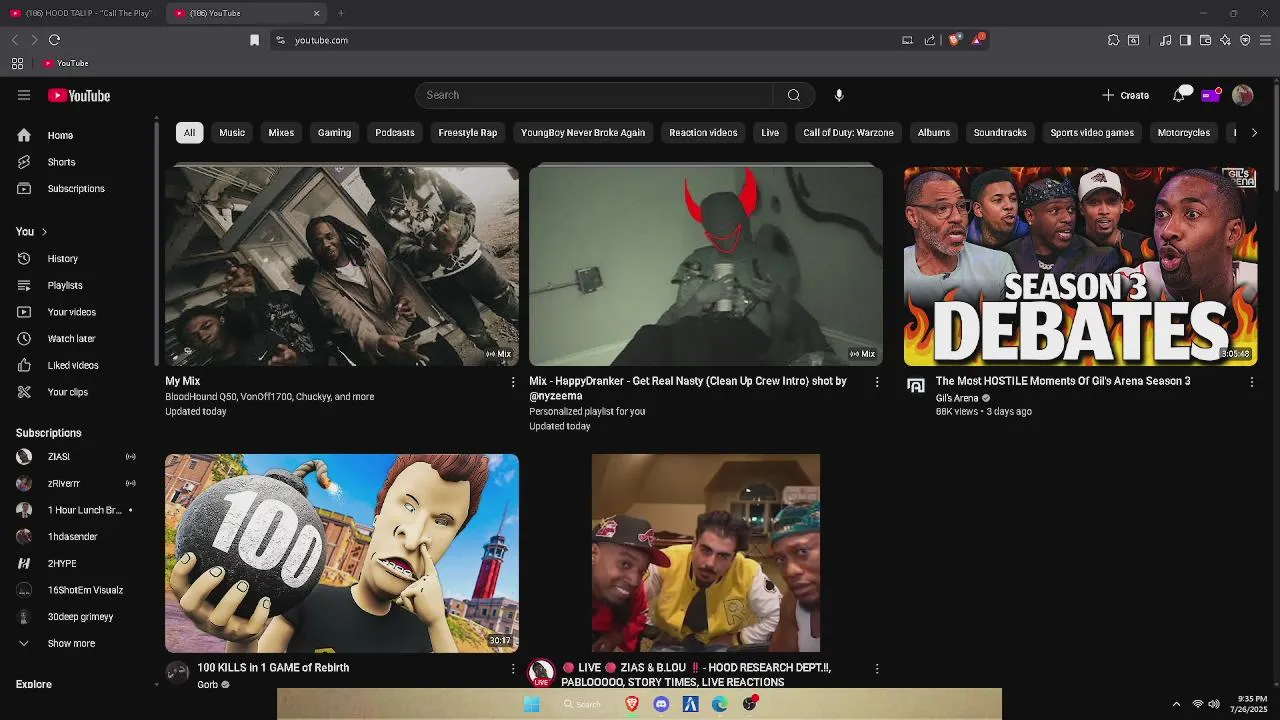Open Leo AI sparkle icon
This screenshot has width=1280, height=720.
1225,40
